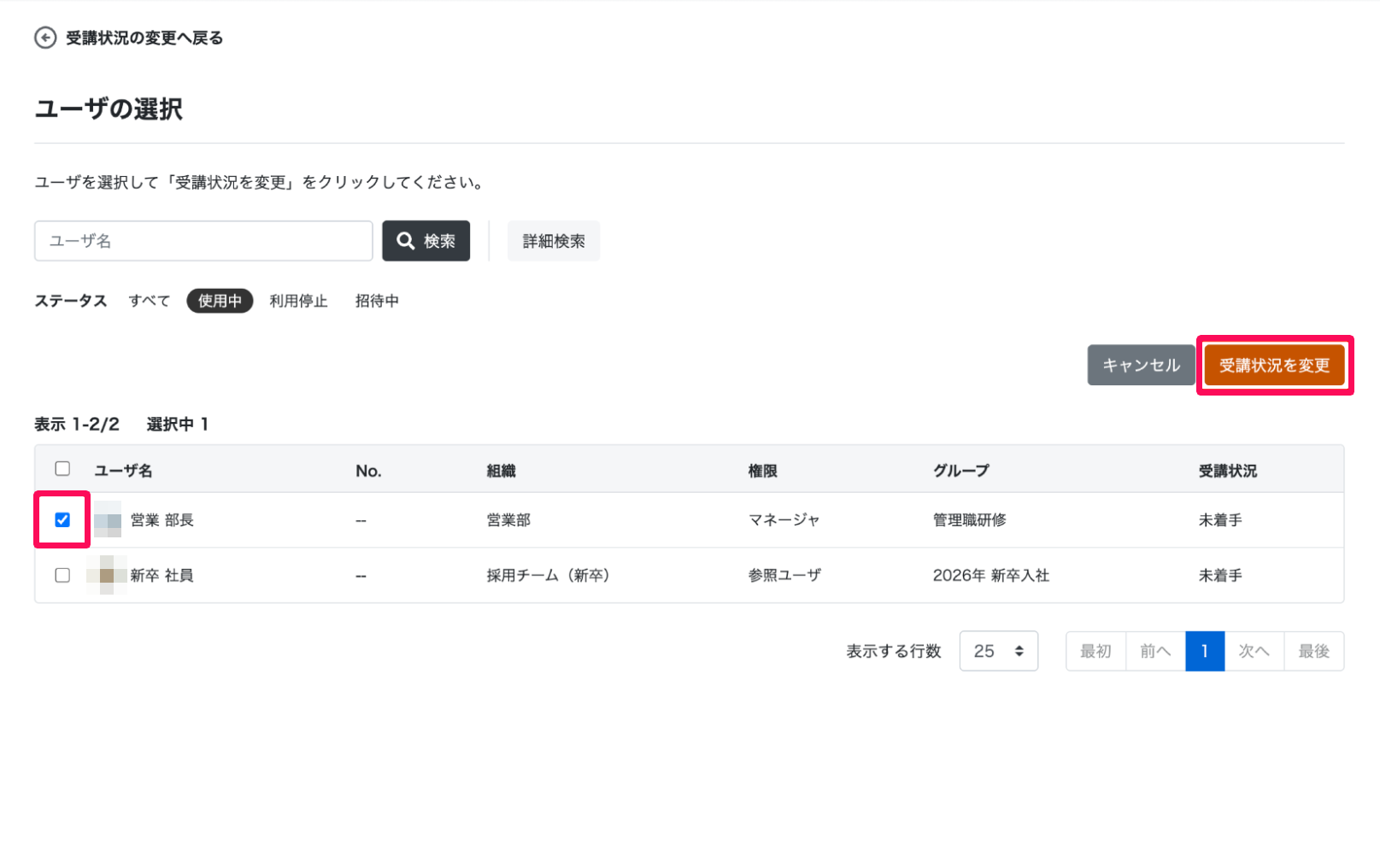Click 参照ユーザ role cell
This screenshot has height=868, width=1380.
click(784, 576)
